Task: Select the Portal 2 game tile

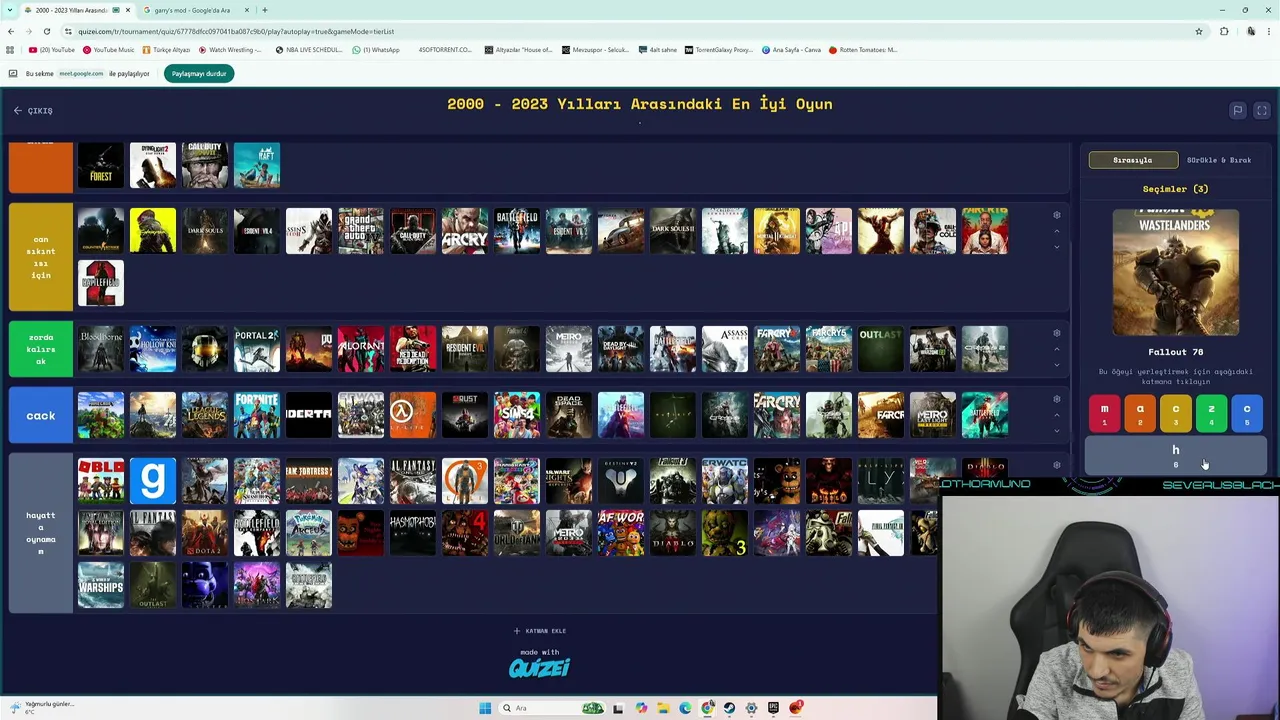Action: 257,349
